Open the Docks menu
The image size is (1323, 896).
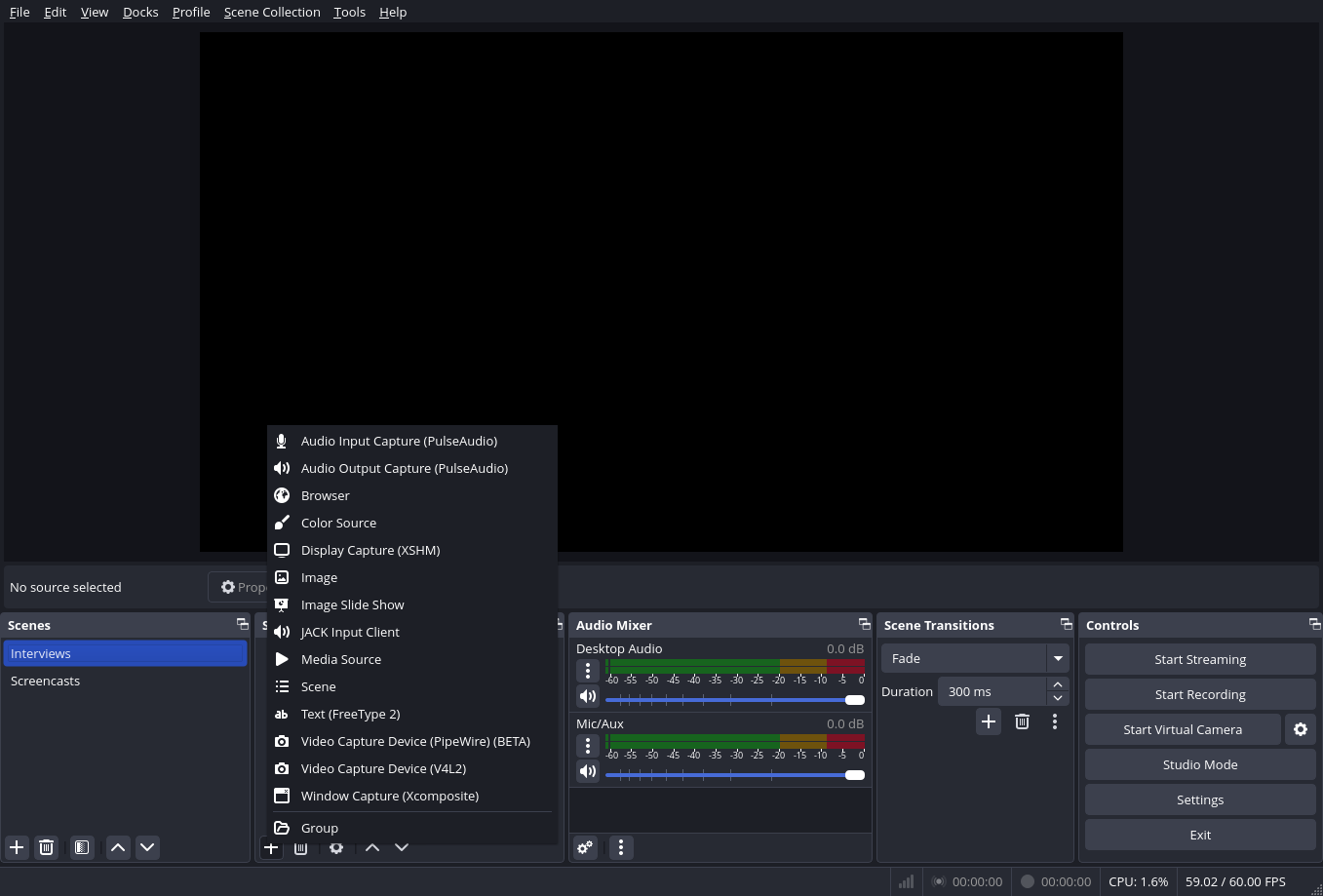139,12
